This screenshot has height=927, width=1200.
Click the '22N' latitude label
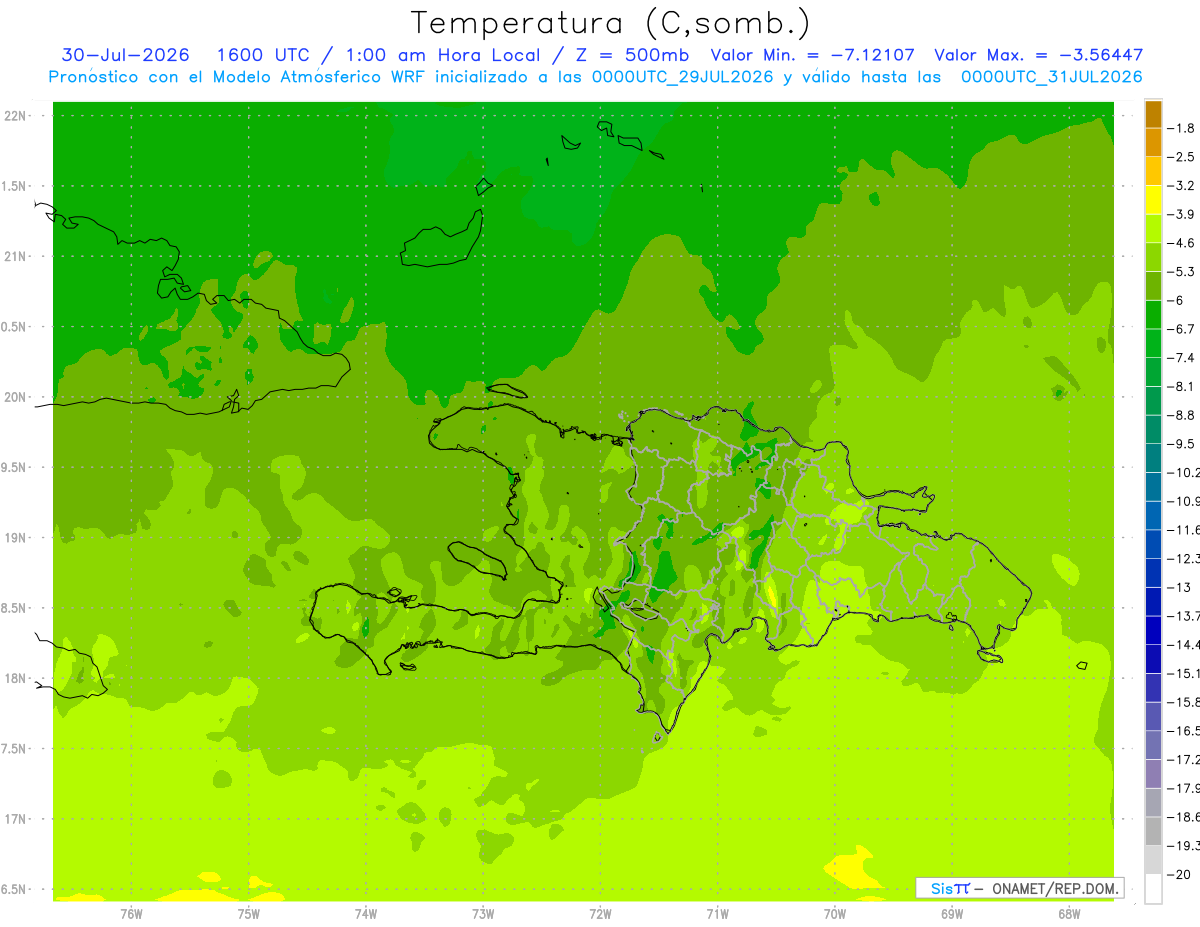[17, 116]
